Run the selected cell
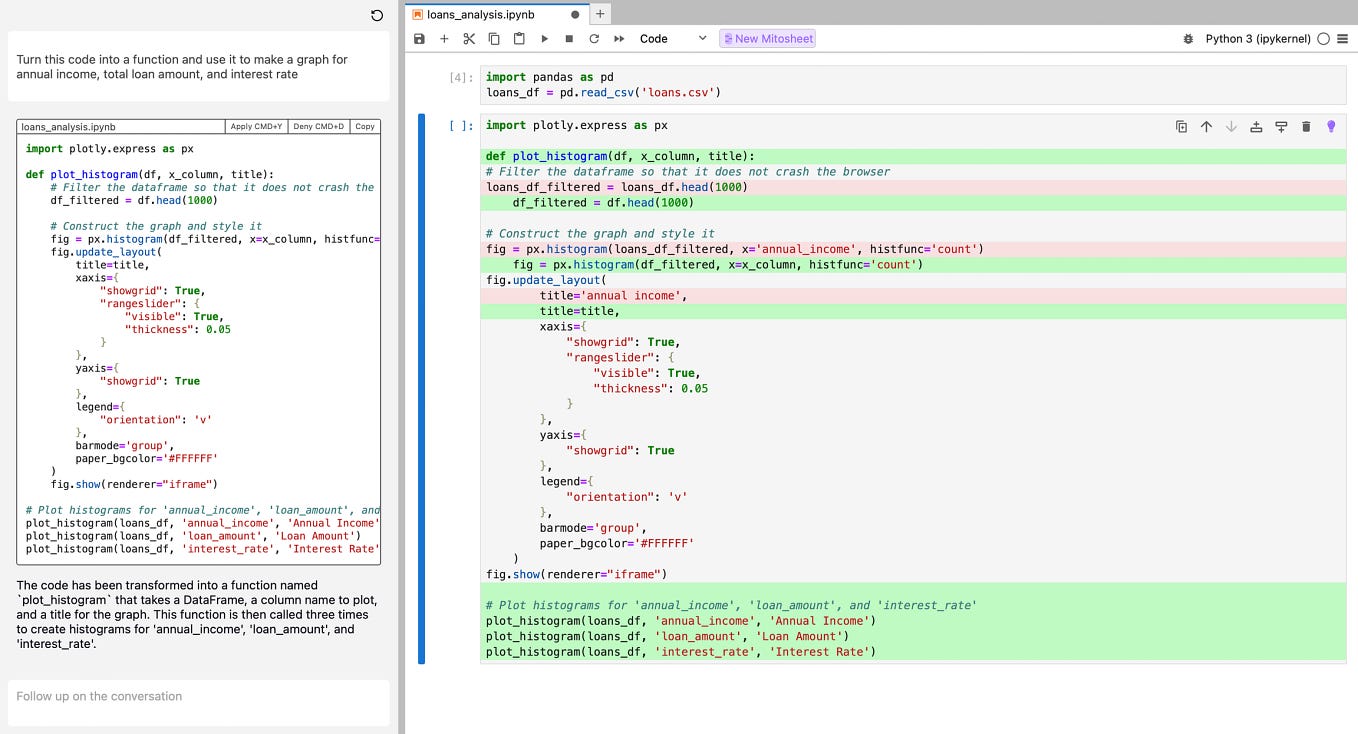Viewport: 1358px width, 734px height. pos(544,39)
